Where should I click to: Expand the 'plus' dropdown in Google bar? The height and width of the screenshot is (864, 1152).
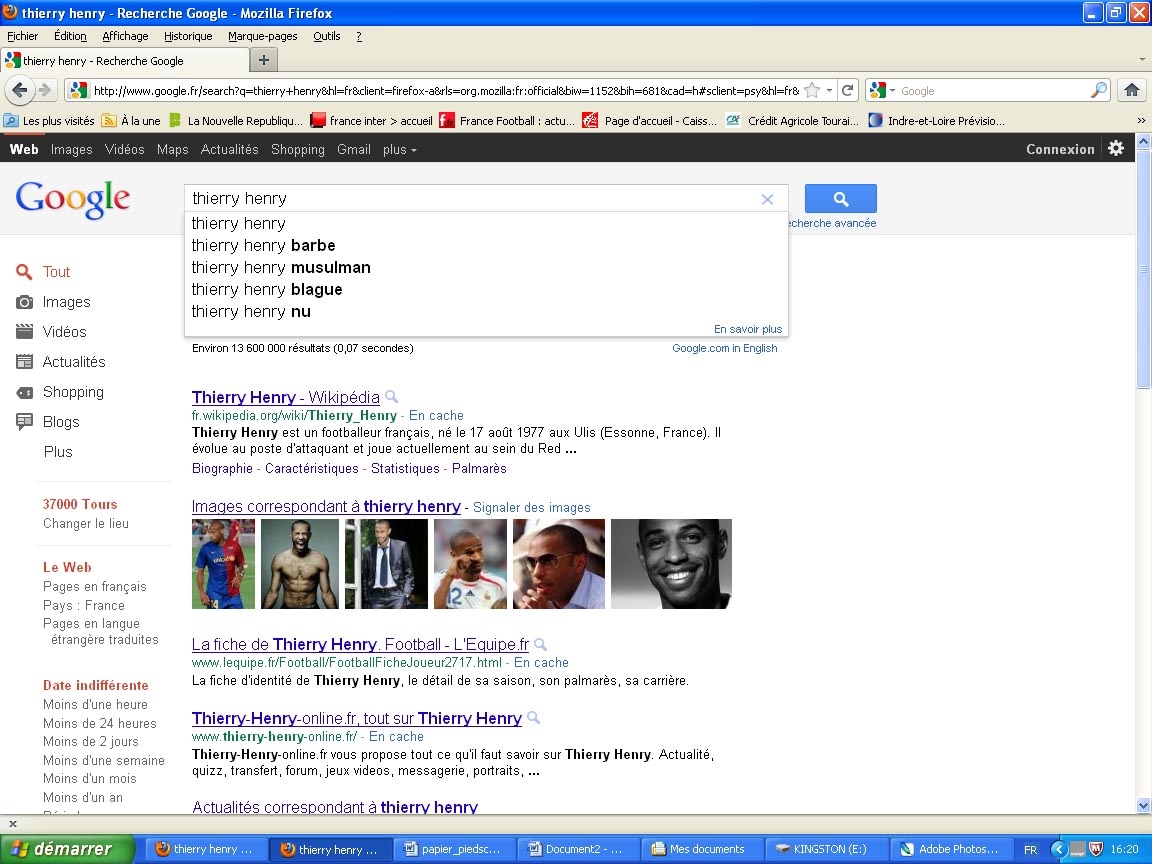pyautogui.click(x=399, y=149)
